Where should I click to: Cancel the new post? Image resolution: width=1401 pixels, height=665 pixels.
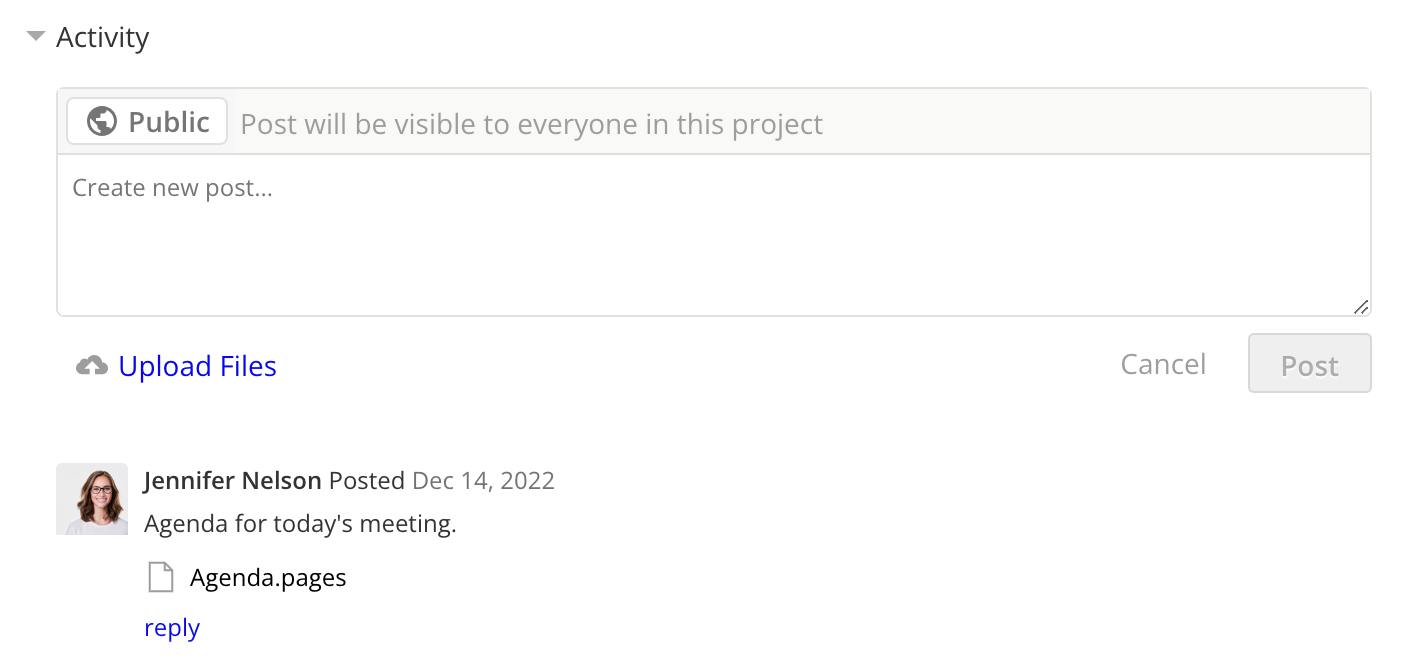coord(1163,364)
